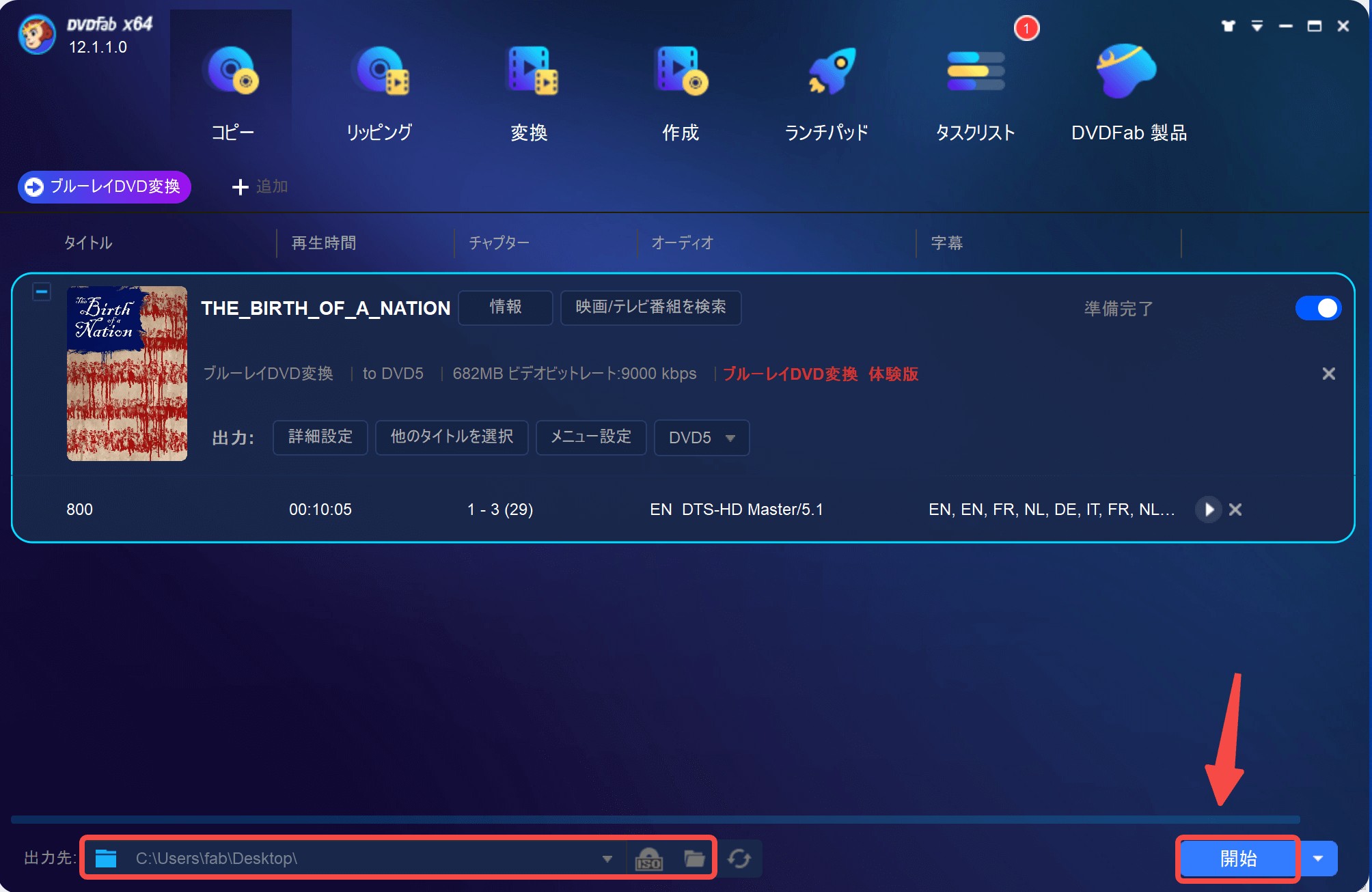The height and width of the screenshot is (892, 1372).
Task: Expand the dropdown next to 開始
Action: point(1318,859)
